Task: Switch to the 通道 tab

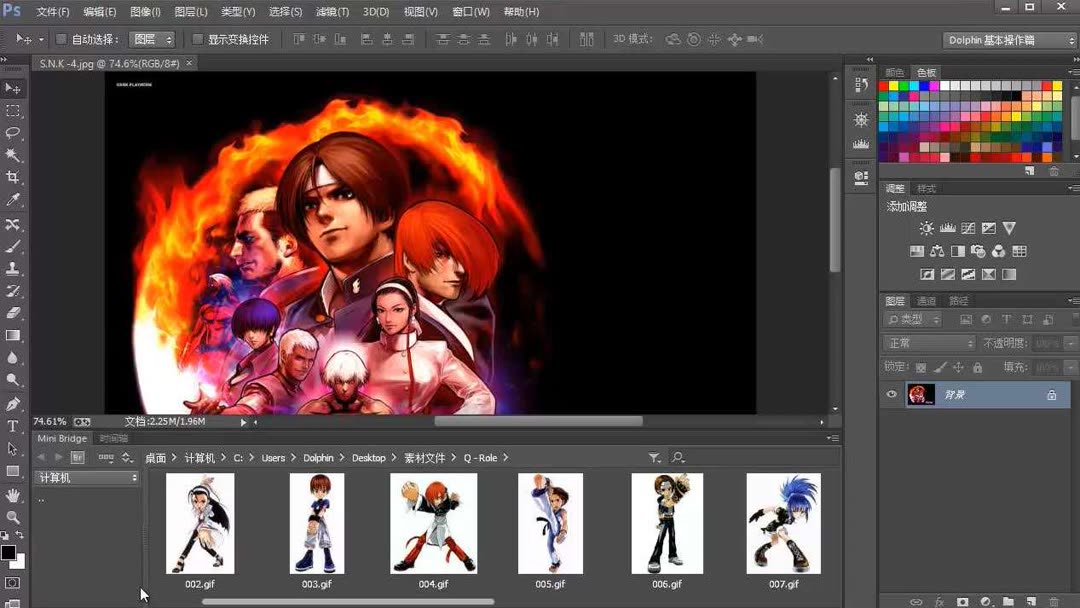Action: [926, 301]
